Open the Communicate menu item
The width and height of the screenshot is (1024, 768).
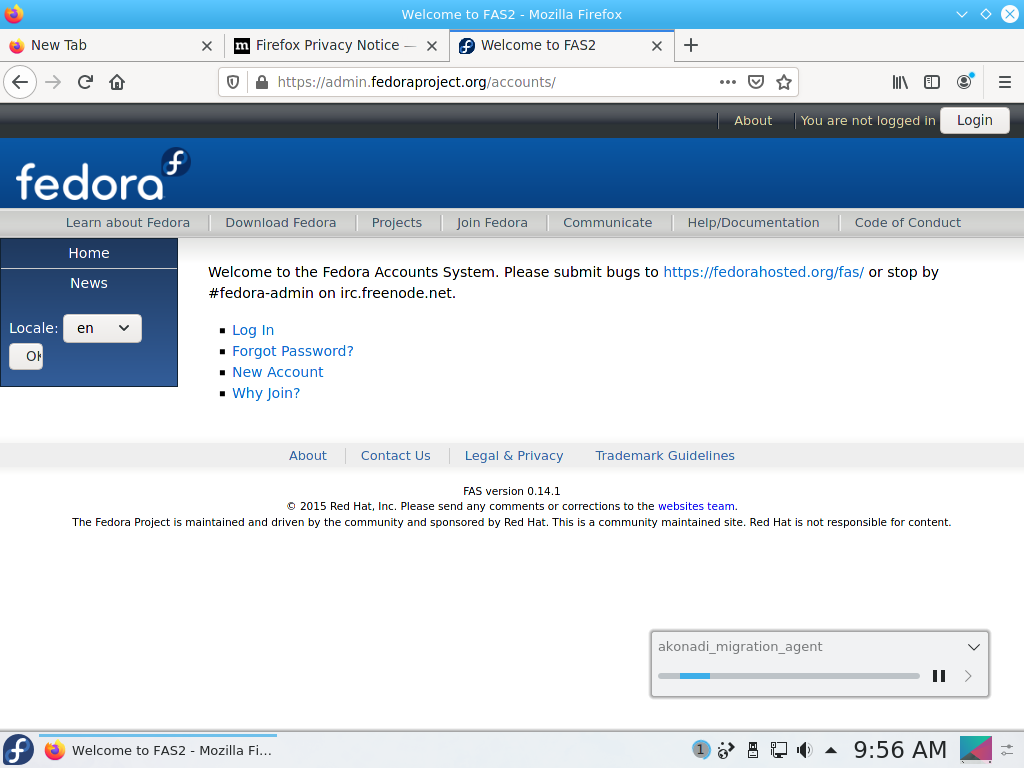click(607, 223)
